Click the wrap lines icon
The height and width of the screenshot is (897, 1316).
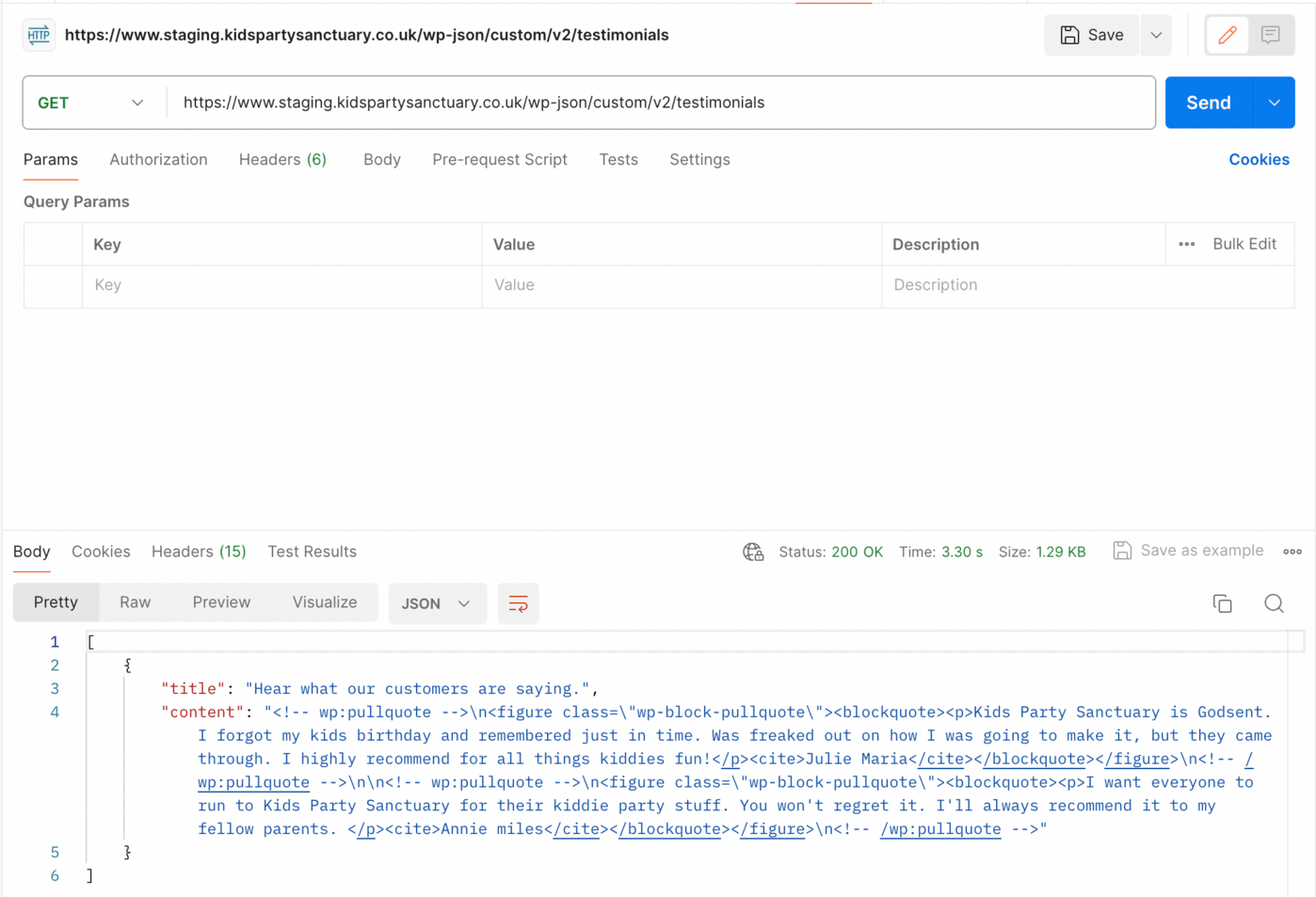coord(518,603)
